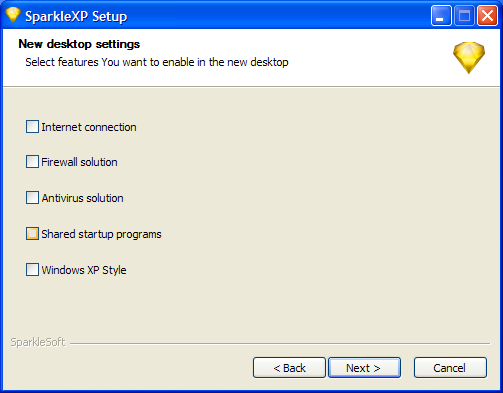Image resolution: width=503 pixels, height=393 pixels.
Task: Click the SparkleXP diamond icon in title bar
Action: pos(13,15)
